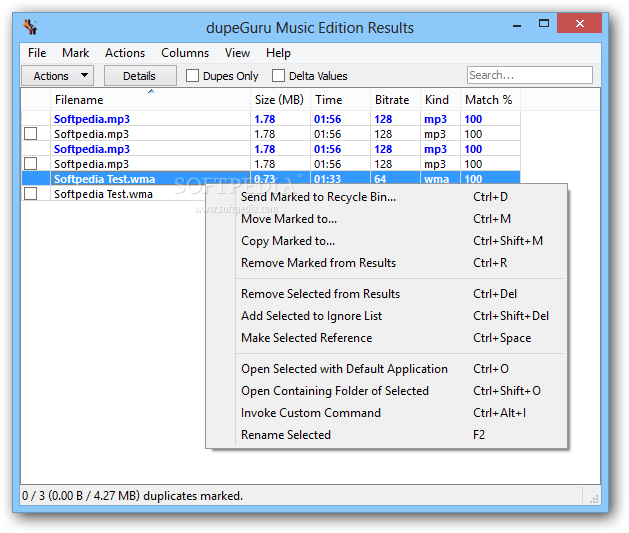Enable the Dupes Only checkbox
Viewport: 629px width, 533px height.
[x=192, y=76]
